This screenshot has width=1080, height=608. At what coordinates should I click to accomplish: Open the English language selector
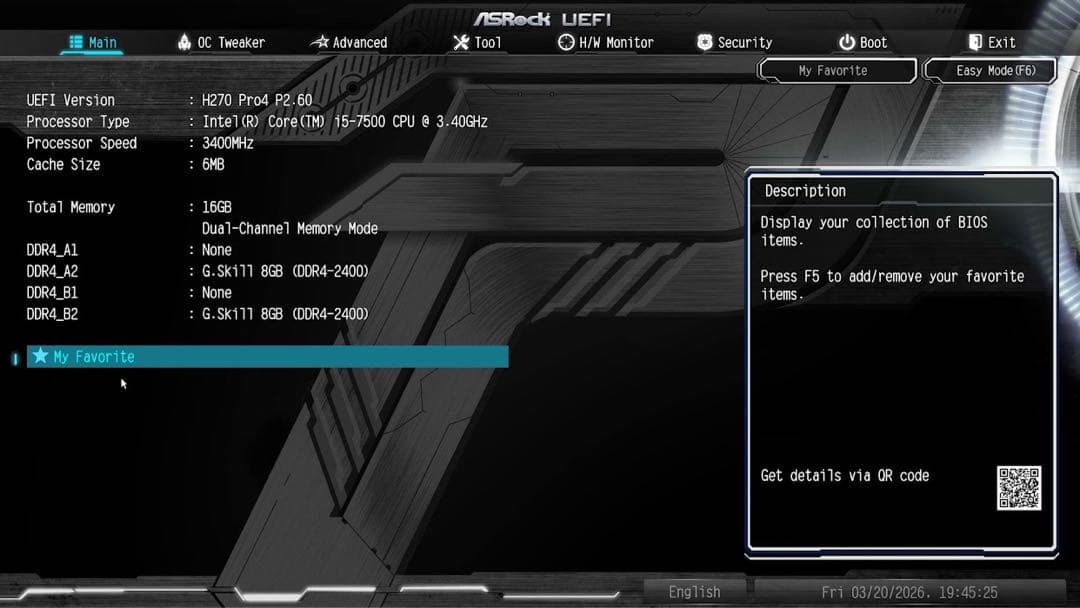pos(694,591)
